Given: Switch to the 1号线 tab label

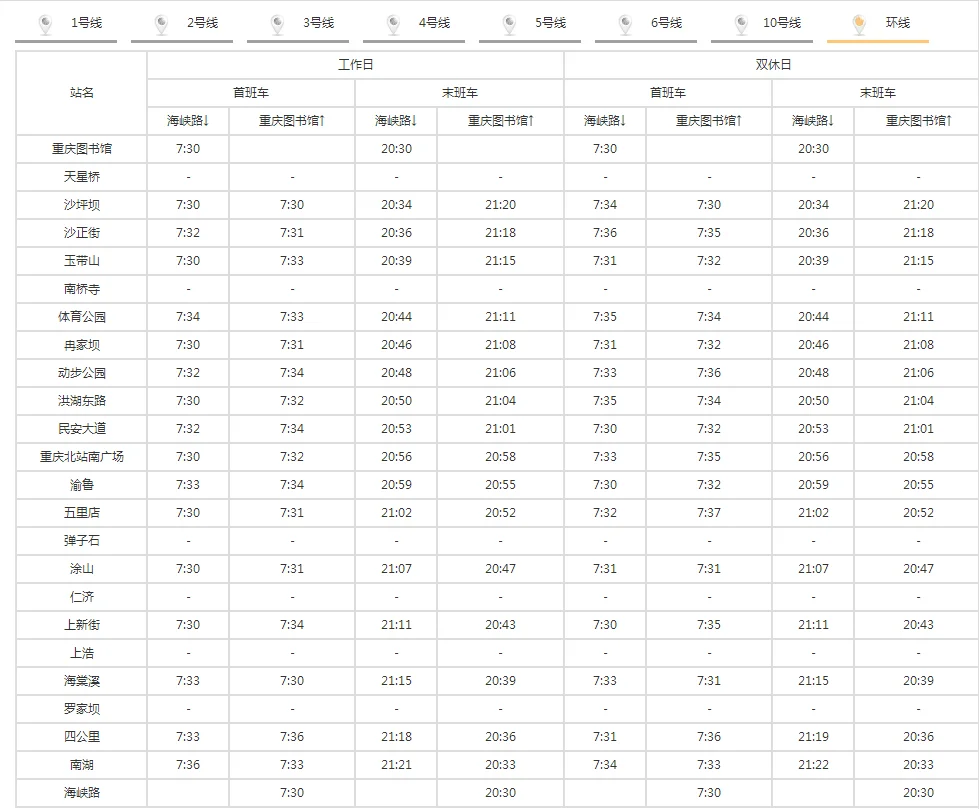Looking at the screenshot, I should (x=87, y=23).
